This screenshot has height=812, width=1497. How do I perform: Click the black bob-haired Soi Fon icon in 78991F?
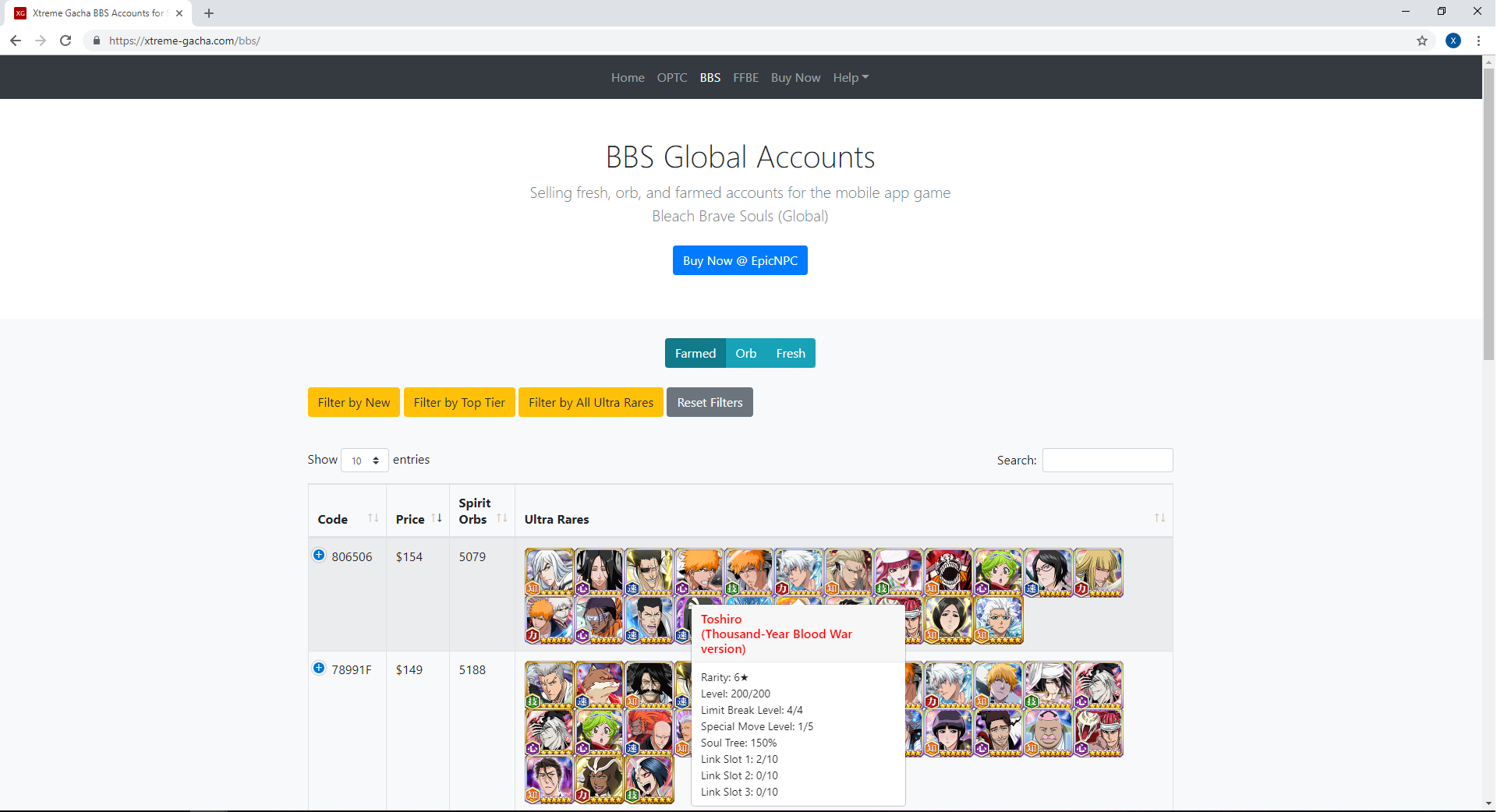(949, 733)
